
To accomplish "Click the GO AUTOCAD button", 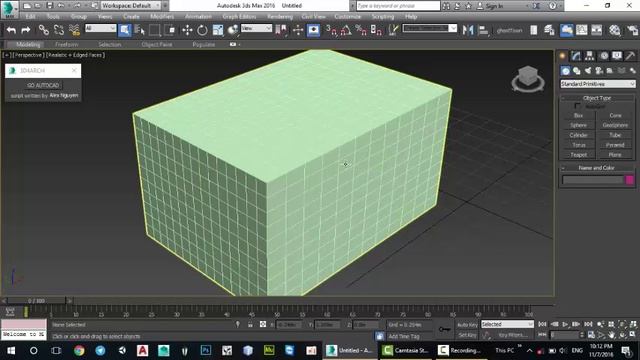I will [x=43, y=85].
